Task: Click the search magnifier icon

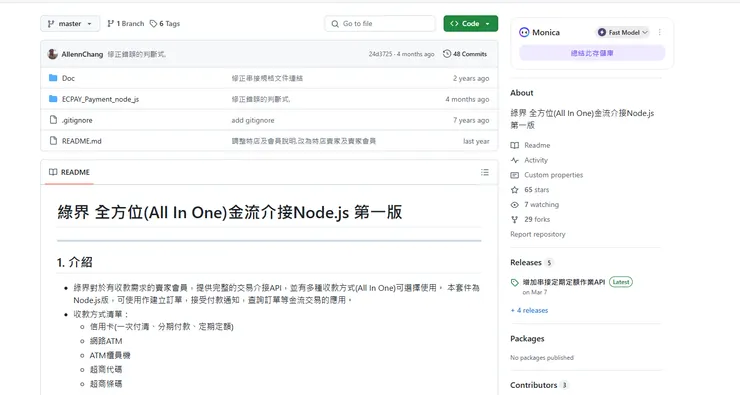Action: coord(335,24)
